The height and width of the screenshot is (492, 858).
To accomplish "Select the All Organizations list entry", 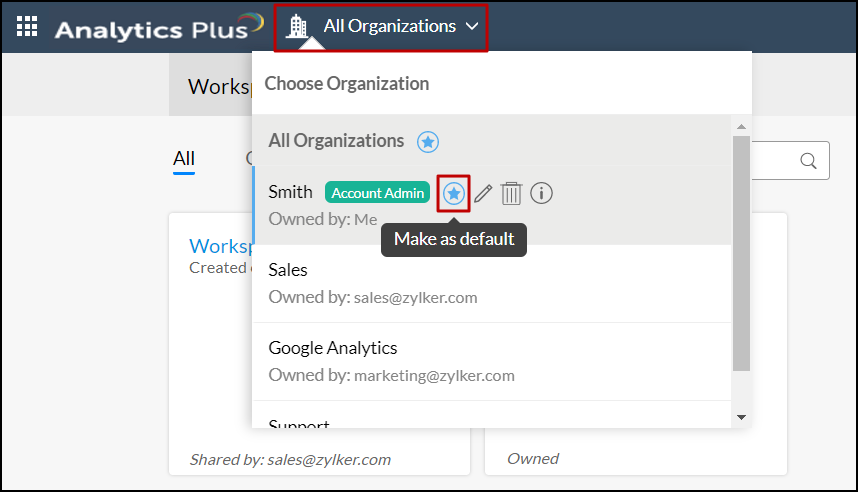I will 336,142.
